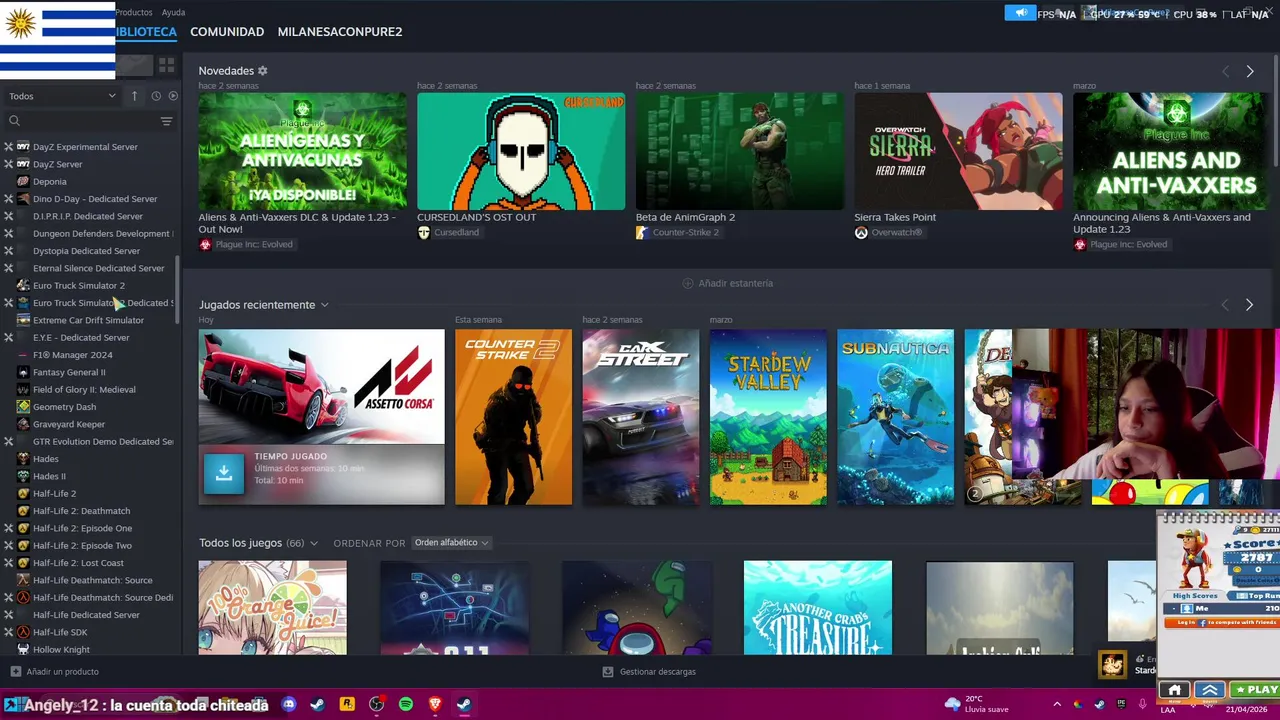The width and height of the screenshot is (1280, 720).
Task: Click the microphone tray icon
Action: [x=1142, y=705]
